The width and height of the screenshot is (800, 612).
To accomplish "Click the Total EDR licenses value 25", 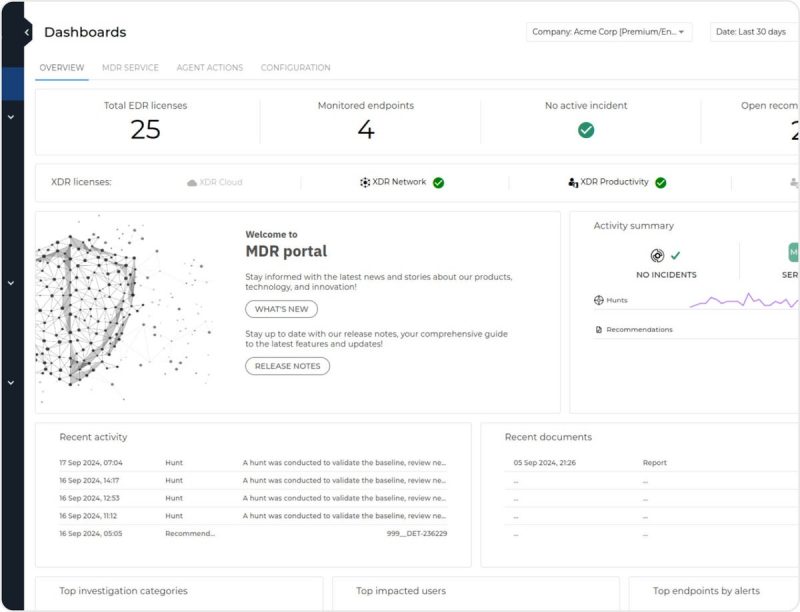I will click(x=145, y=130).
